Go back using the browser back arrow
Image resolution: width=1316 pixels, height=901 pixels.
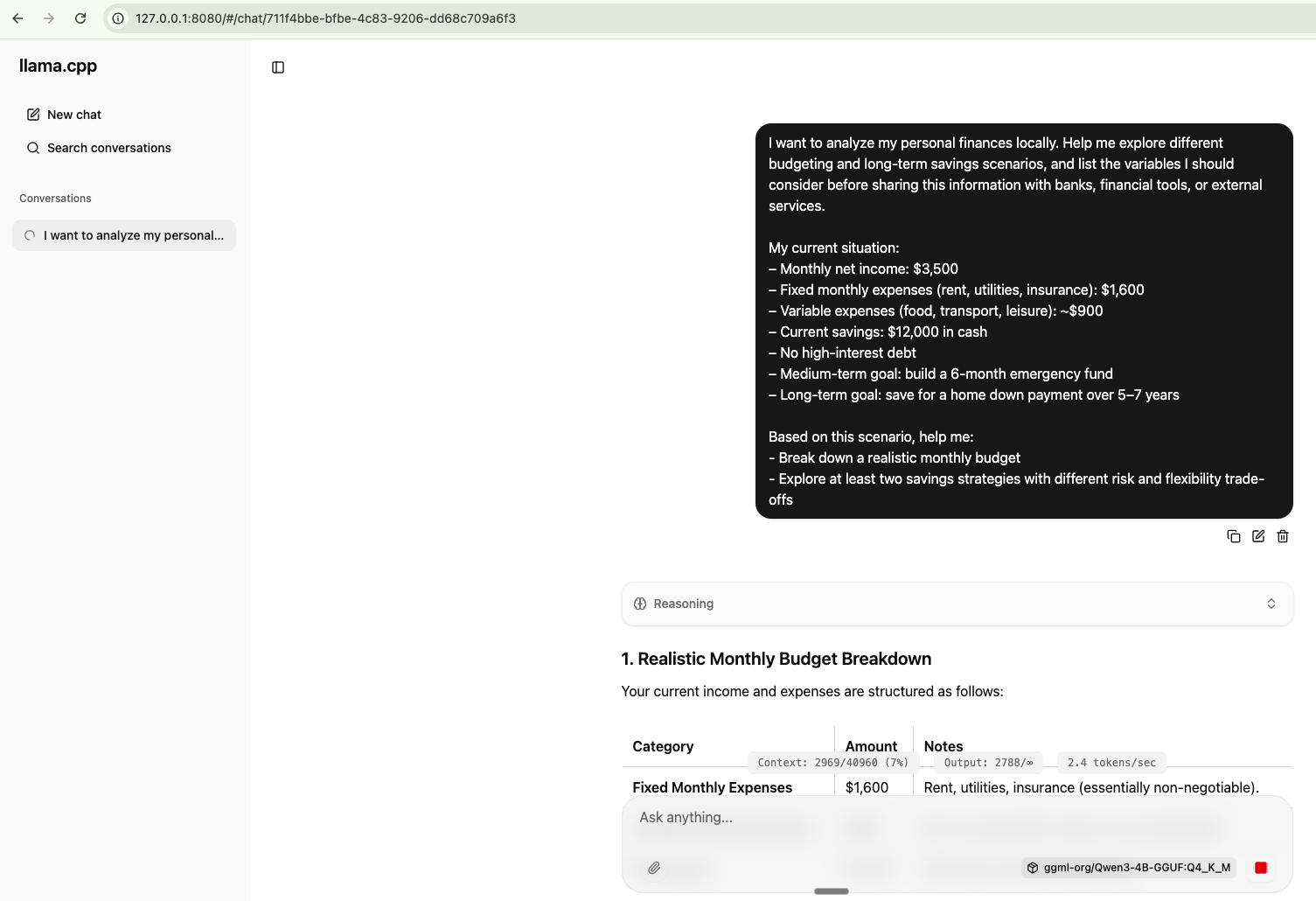click(17, 18)
